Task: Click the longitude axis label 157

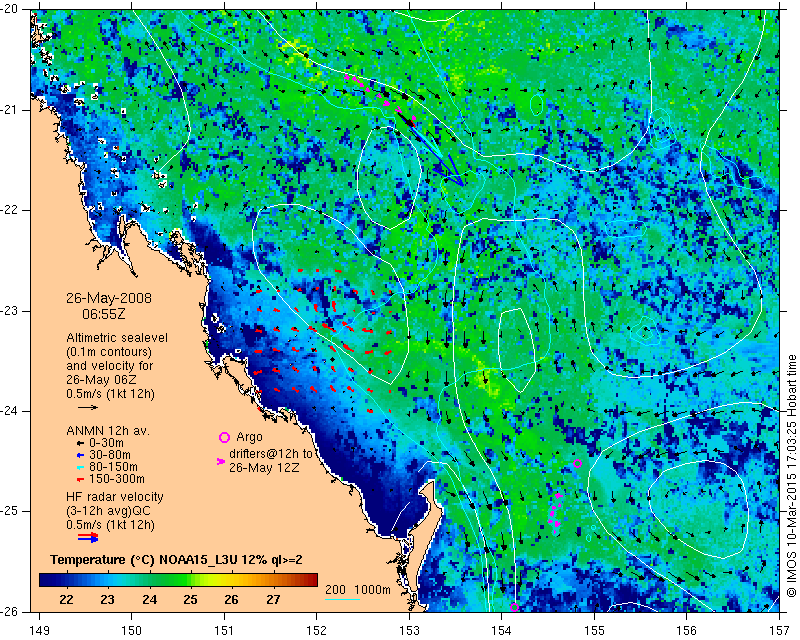Action: (x=780, y=631)
